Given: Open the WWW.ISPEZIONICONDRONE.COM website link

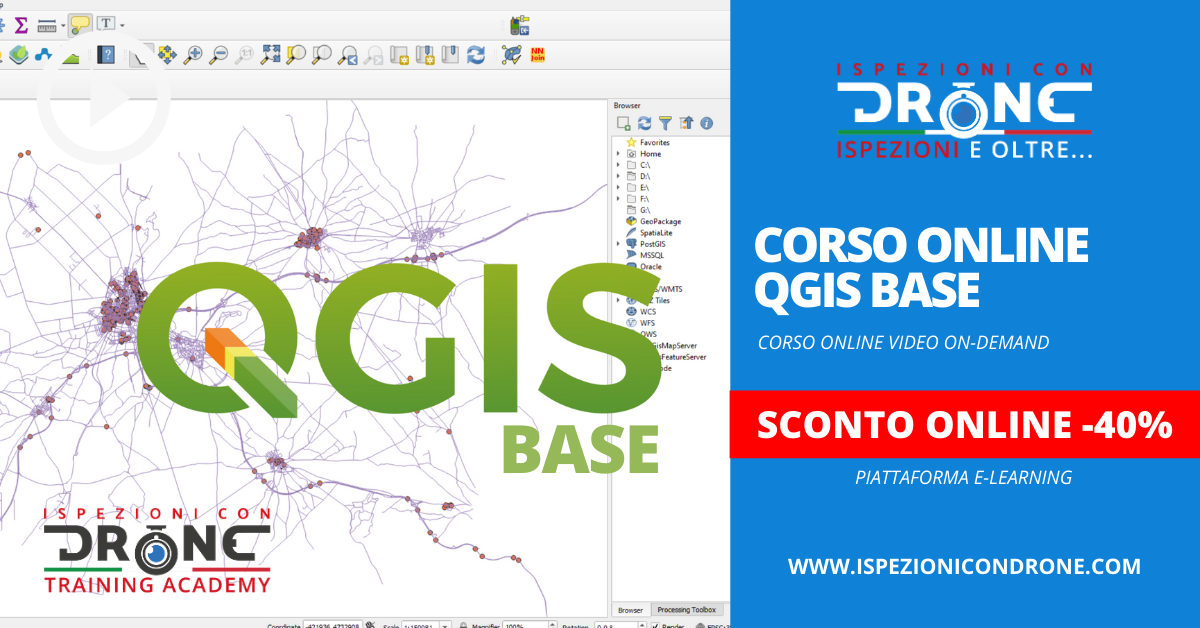Looking at the screenshot, I should point(964,566).
